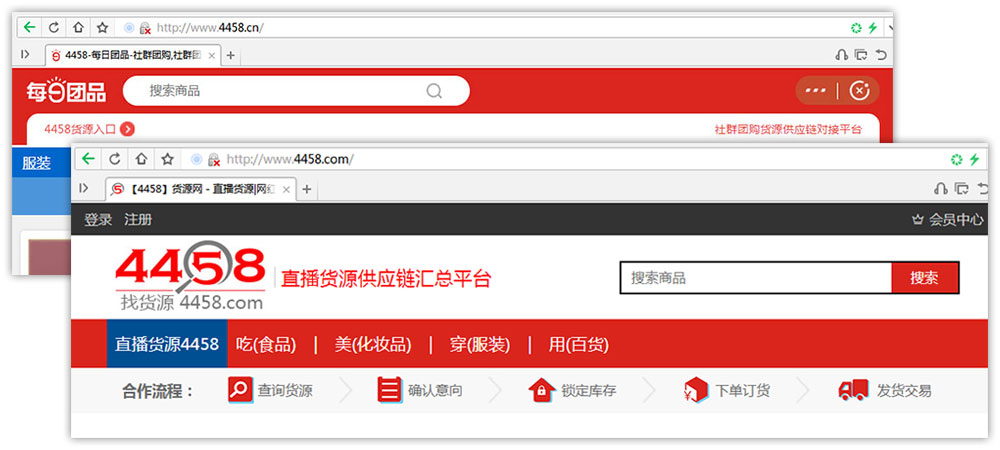The height and width of the screenshot is (450, 1000).
Task: Bookmark star in 4458.com browser window
Action: [x=167, y=159]
